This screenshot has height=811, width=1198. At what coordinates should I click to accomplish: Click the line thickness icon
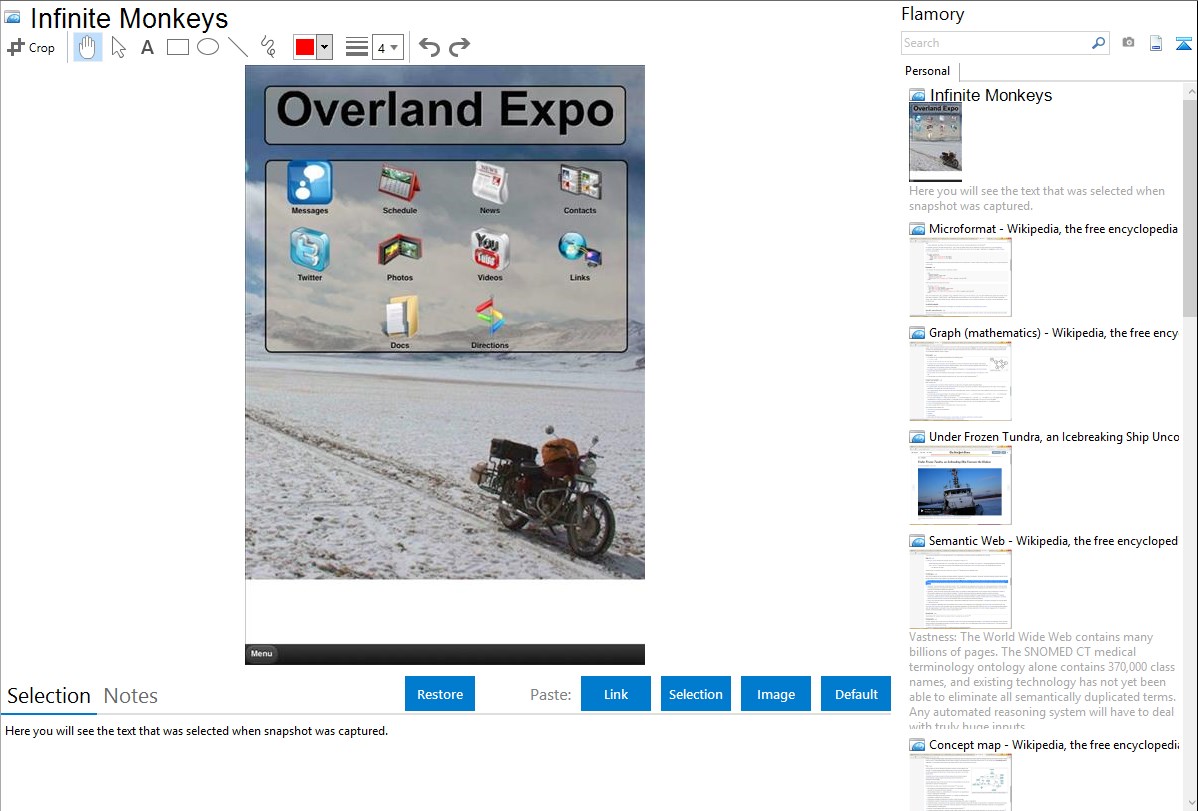click(357, 47)
